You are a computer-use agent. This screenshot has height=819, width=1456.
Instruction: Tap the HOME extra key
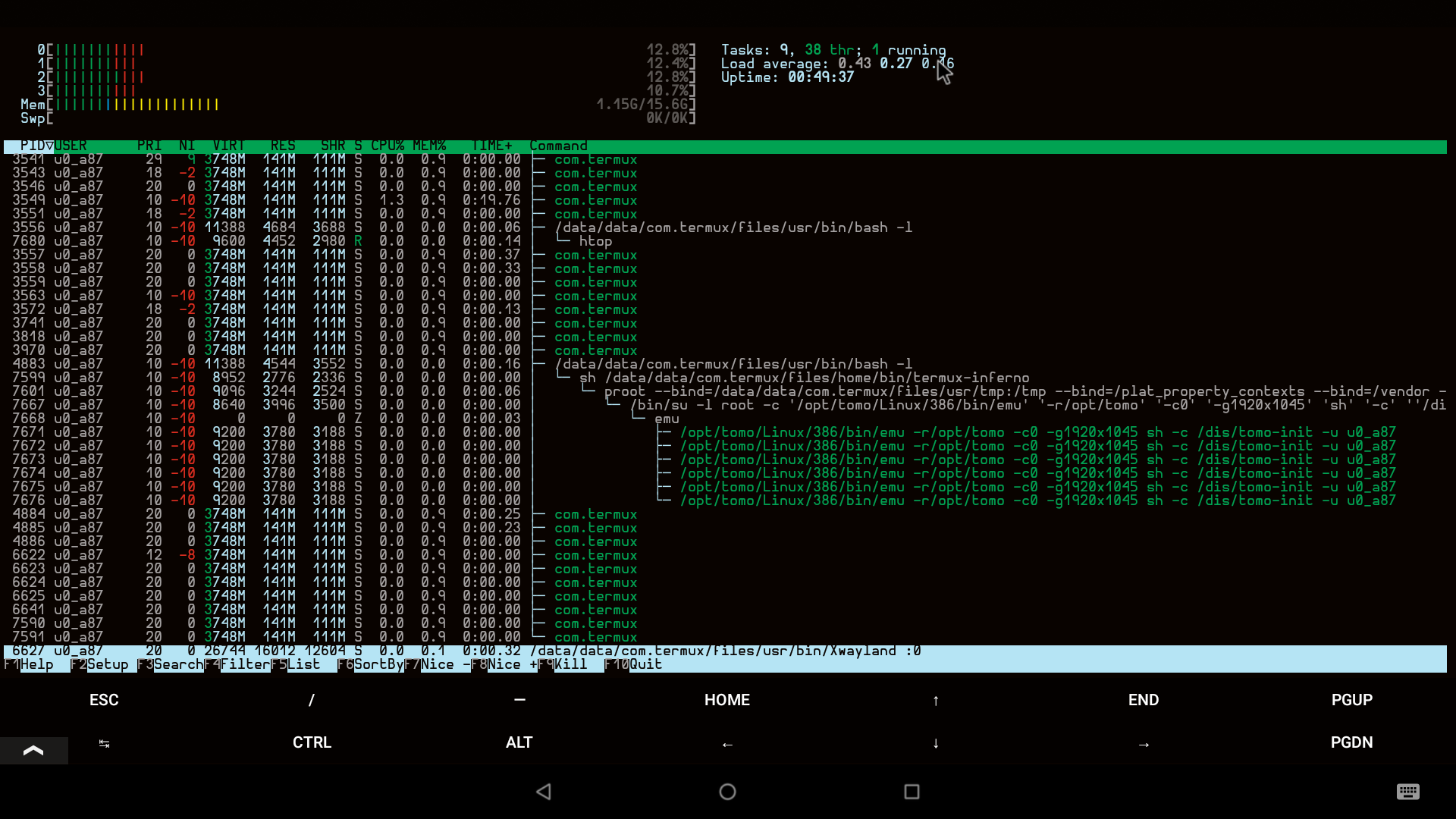point(727,700)
